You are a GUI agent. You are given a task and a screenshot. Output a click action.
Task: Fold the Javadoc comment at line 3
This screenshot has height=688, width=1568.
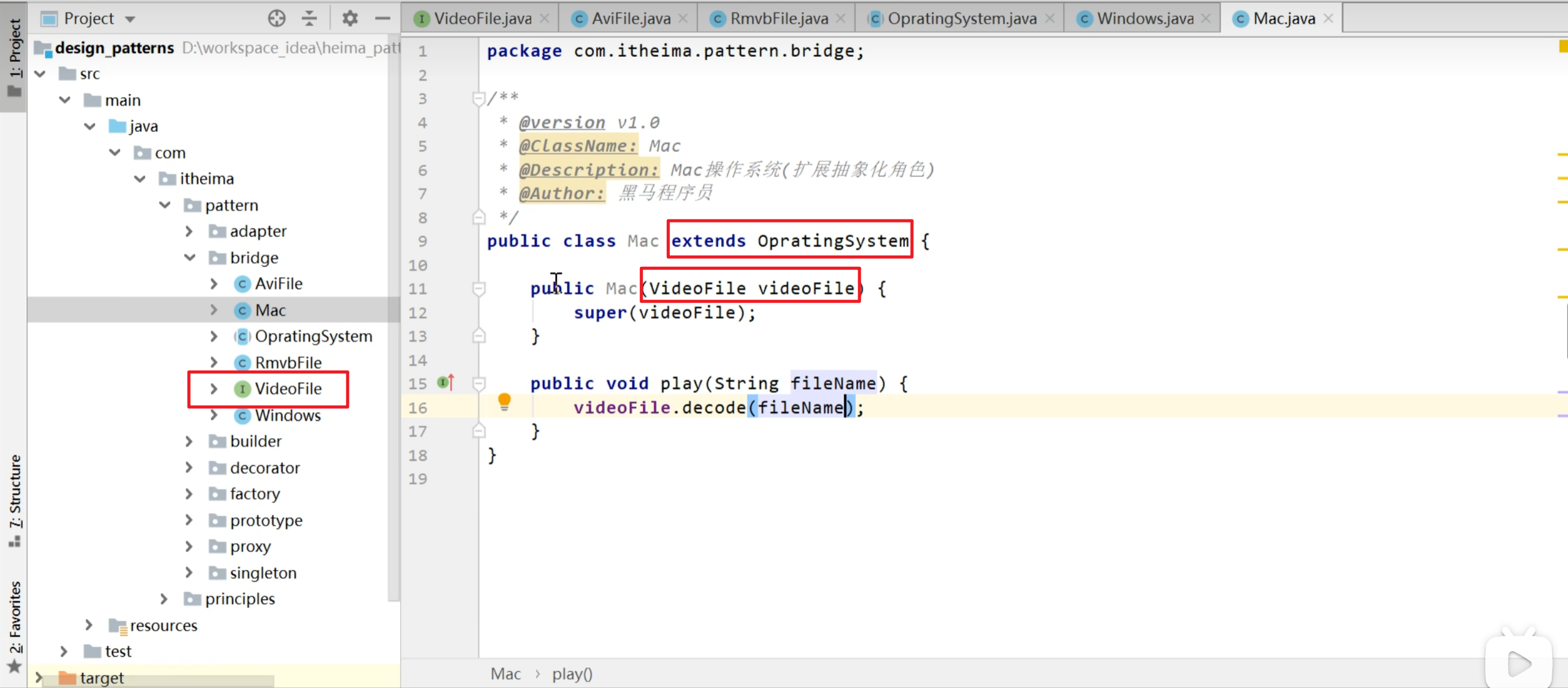pyautogui.click(x=479, y=98)
